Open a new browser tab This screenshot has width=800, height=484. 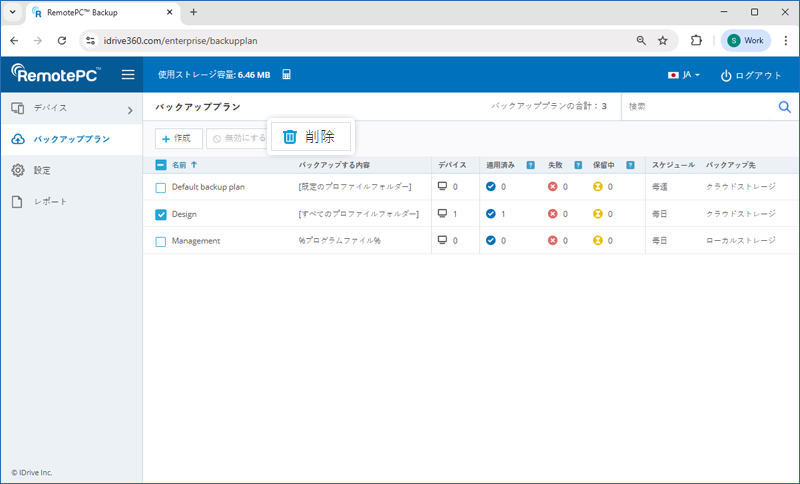(193, 12)
